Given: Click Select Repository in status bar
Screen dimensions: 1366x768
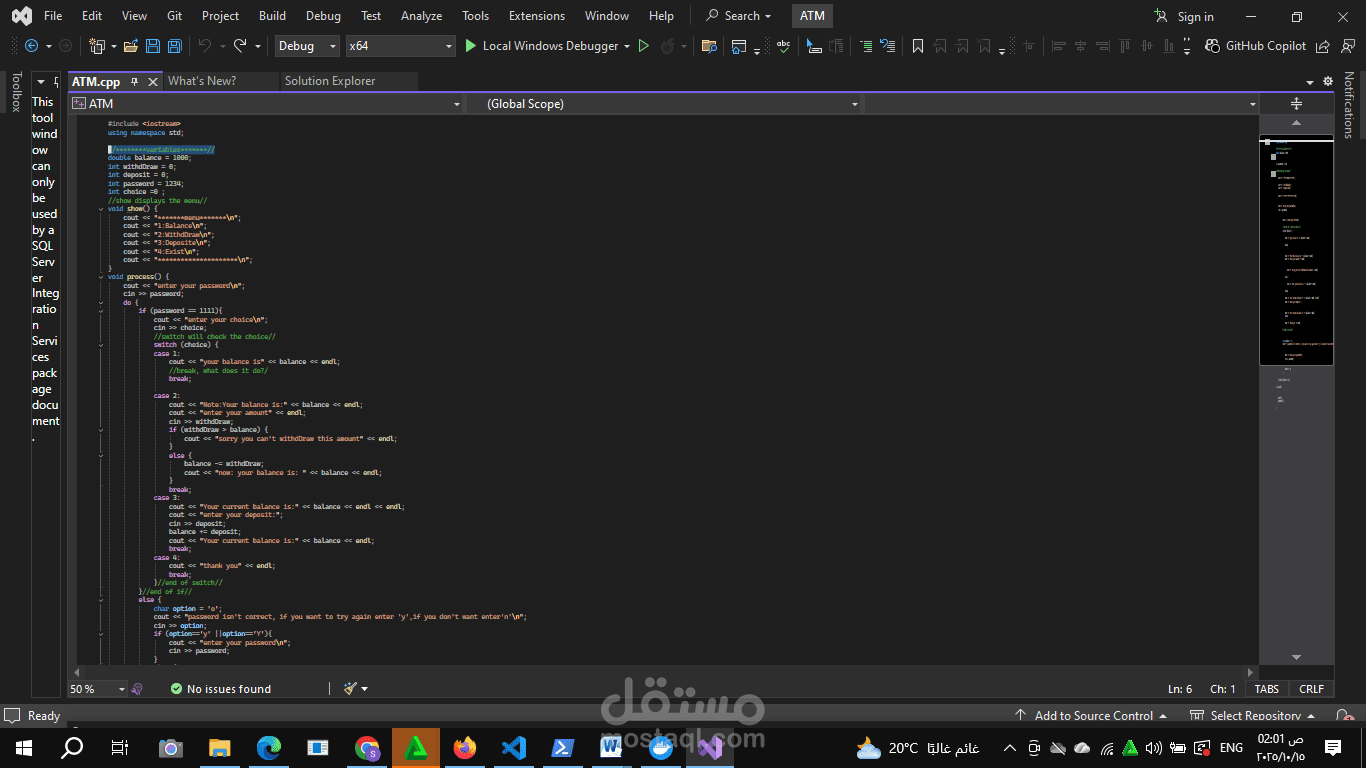Looking at the screenshot, I should click(1253, 715).
